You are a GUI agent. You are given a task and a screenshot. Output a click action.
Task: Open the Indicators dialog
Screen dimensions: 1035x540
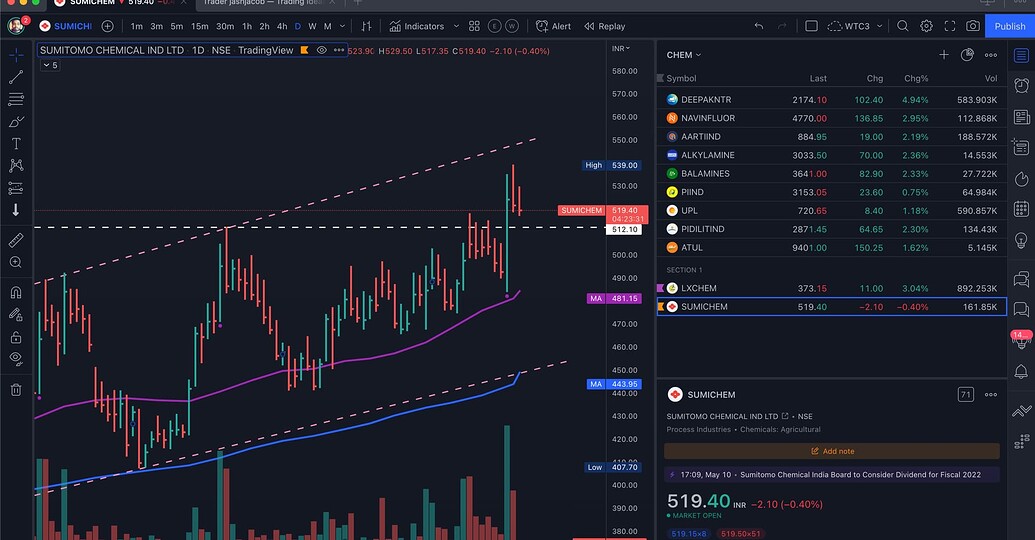(417, 26)
